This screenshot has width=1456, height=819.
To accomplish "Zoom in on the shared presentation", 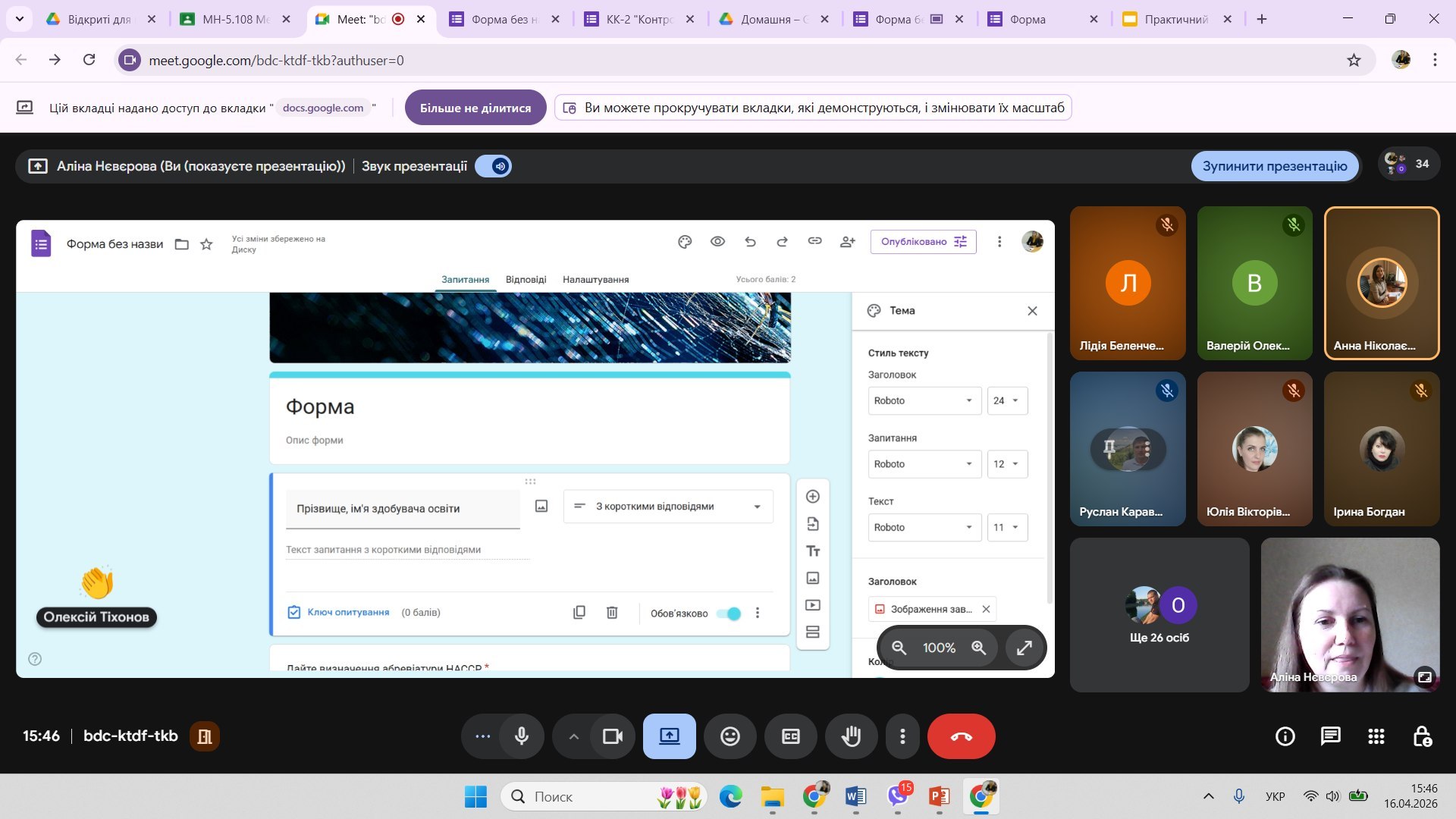I will click(979, 648).
